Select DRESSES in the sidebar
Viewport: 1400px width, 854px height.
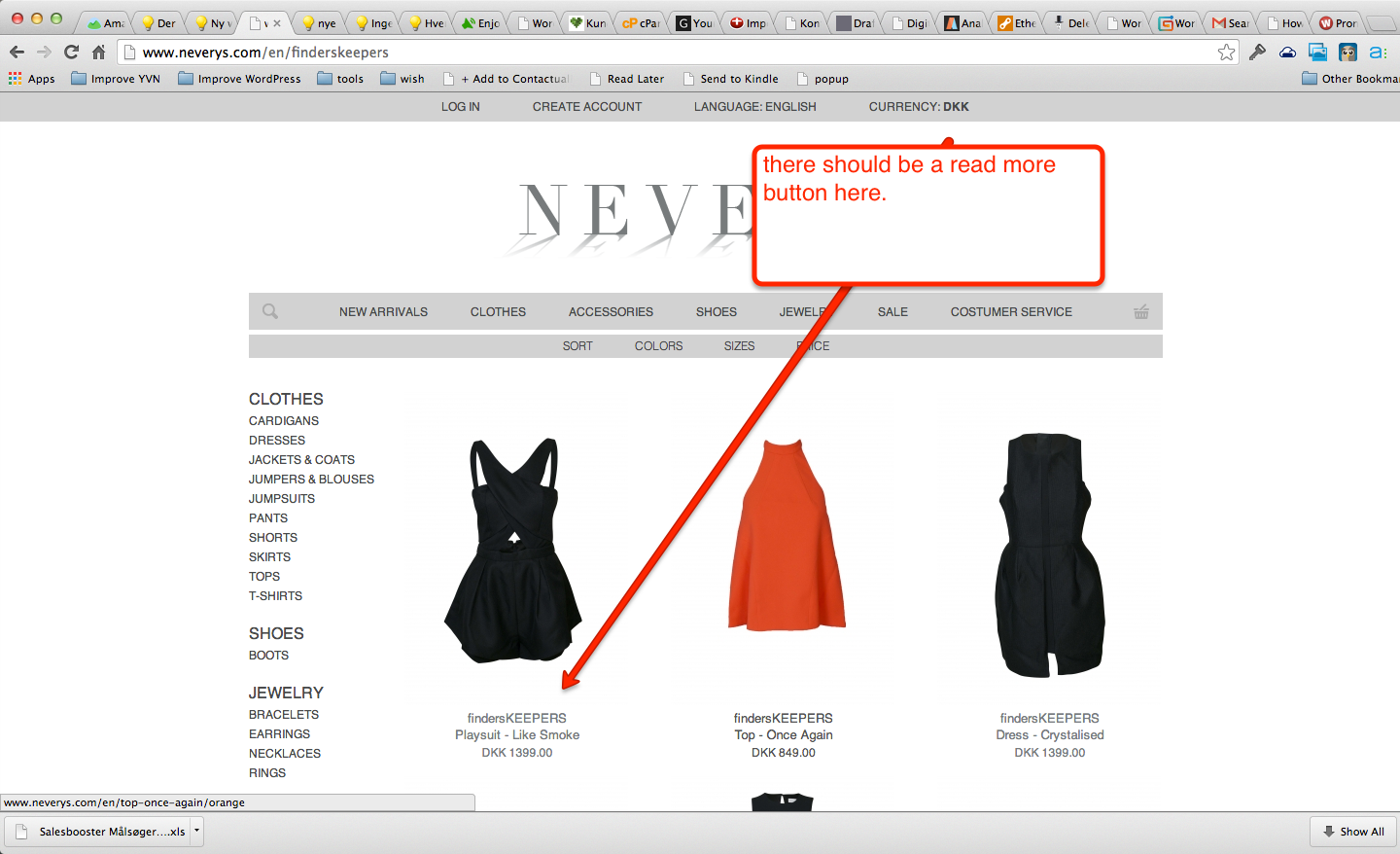tap(277, 441)
